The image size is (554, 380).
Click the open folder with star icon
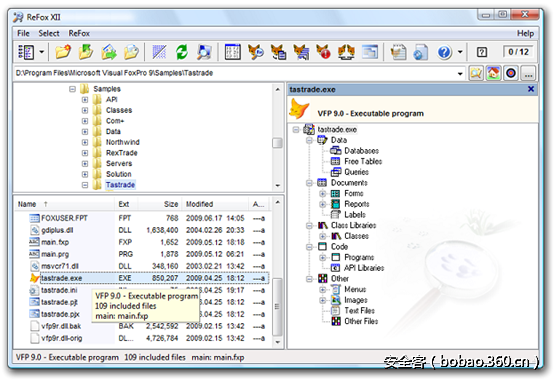click(63, 52)
